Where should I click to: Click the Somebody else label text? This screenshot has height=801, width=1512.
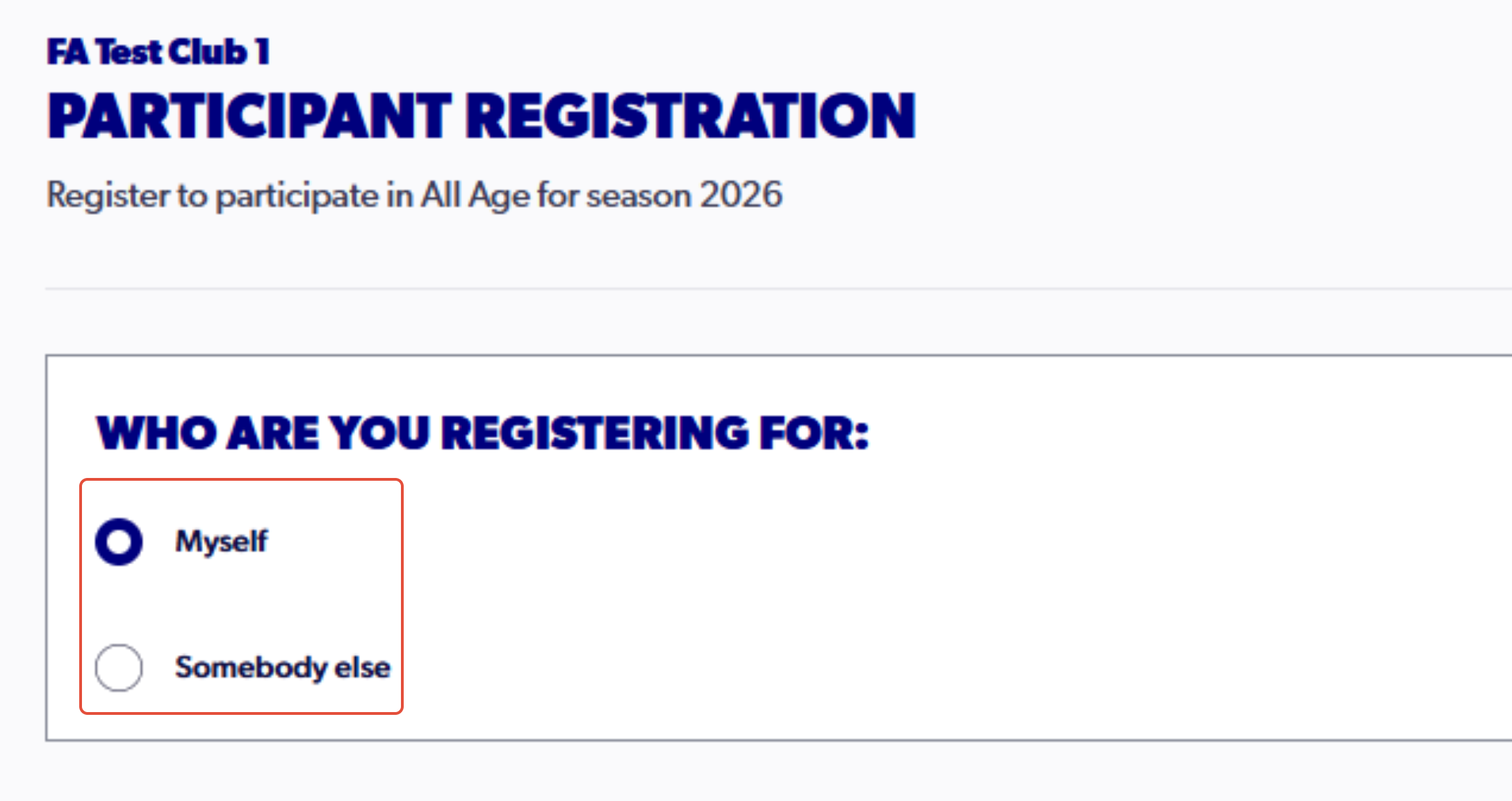282,668
